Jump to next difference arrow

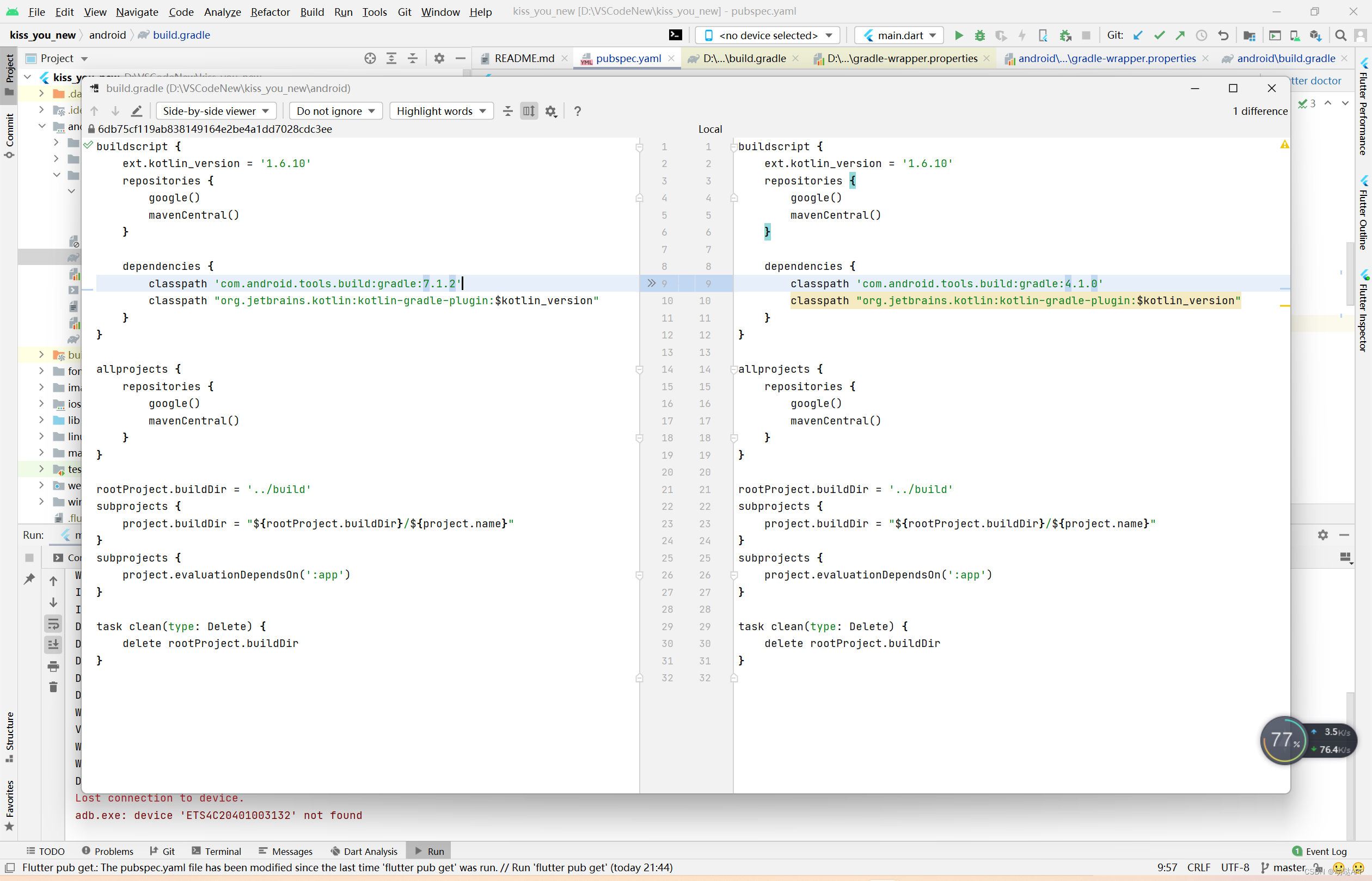tap(115, 111)
